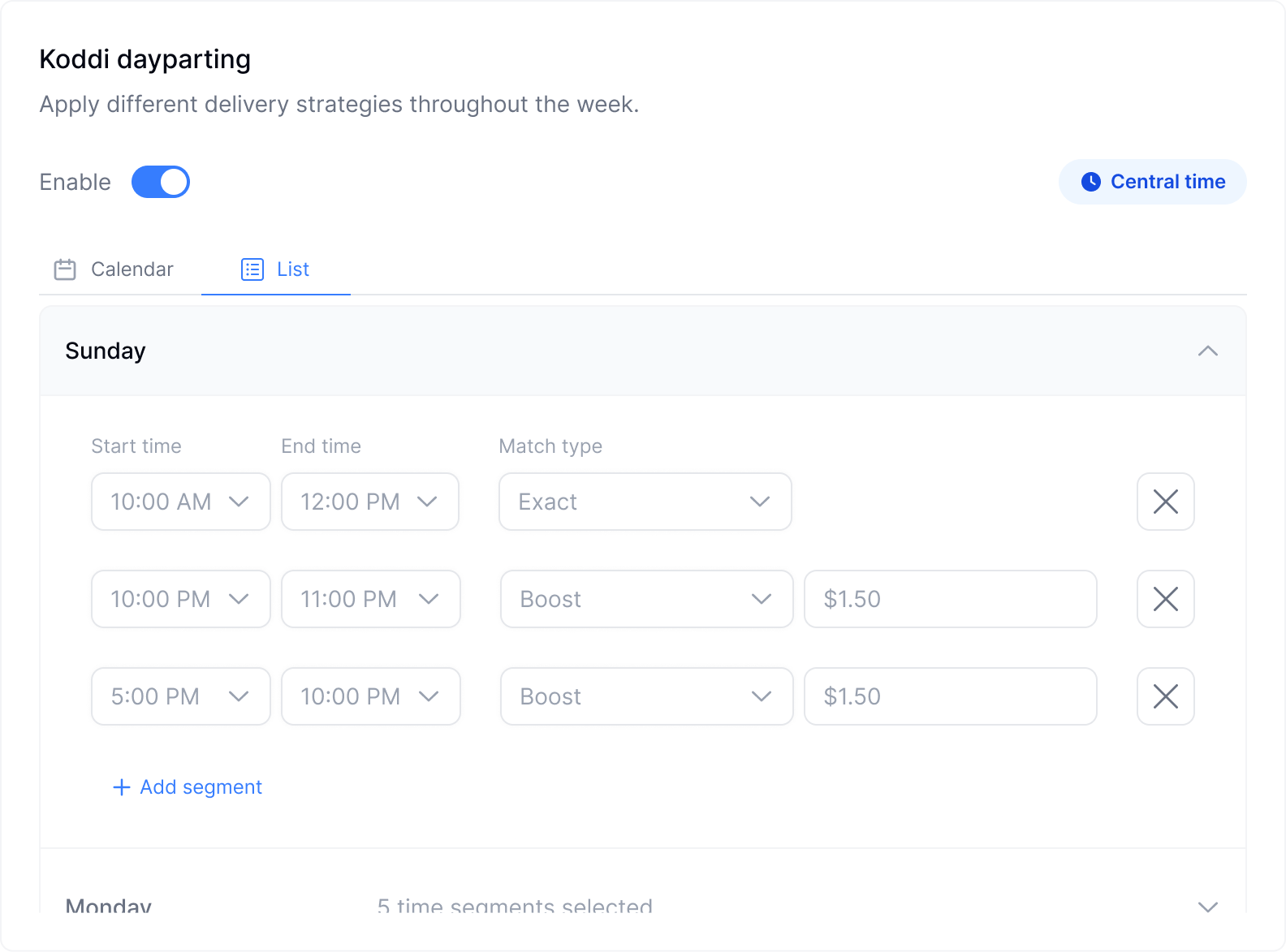The image size is (1286, 952).
Task: Collapse the Sunday section chevron
Action: (x=1208, y=351)
